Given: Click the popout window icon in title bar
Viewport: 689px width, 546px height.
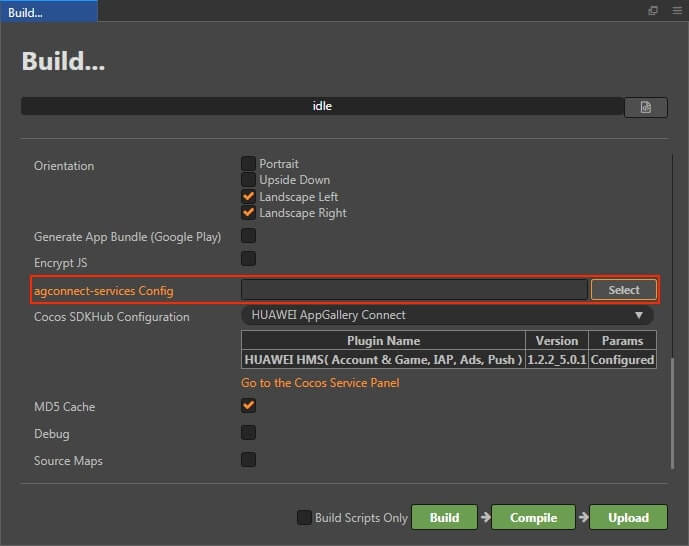Looking at the screenshot, I should (x=653, y=10).
